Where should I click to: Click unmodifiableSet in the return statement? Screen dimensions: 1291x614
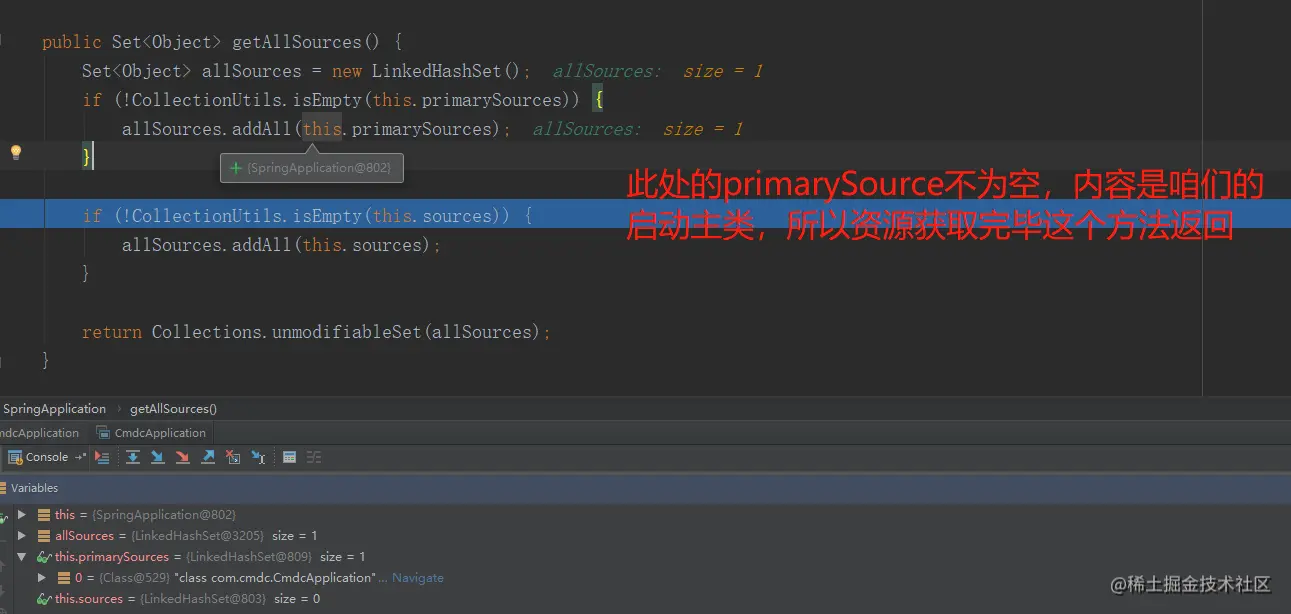pyautogui.click(x=347, y=332)
